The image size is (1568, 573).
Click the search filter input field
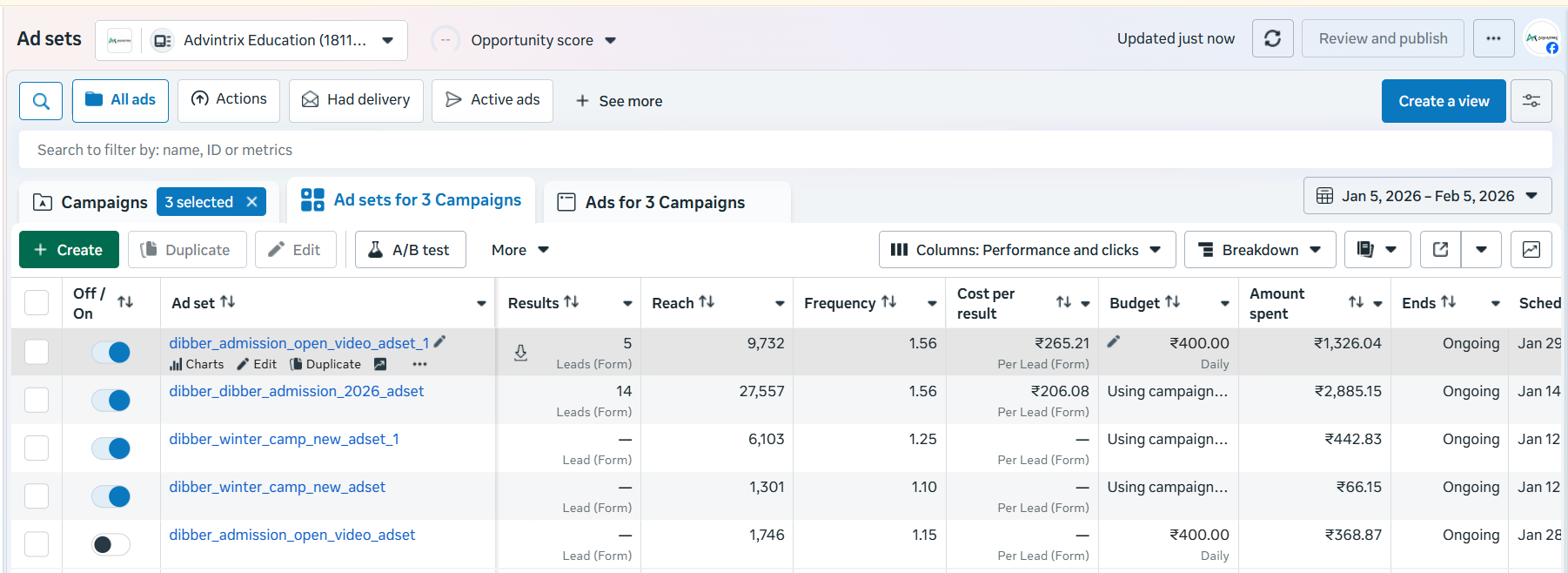(785, 150)
